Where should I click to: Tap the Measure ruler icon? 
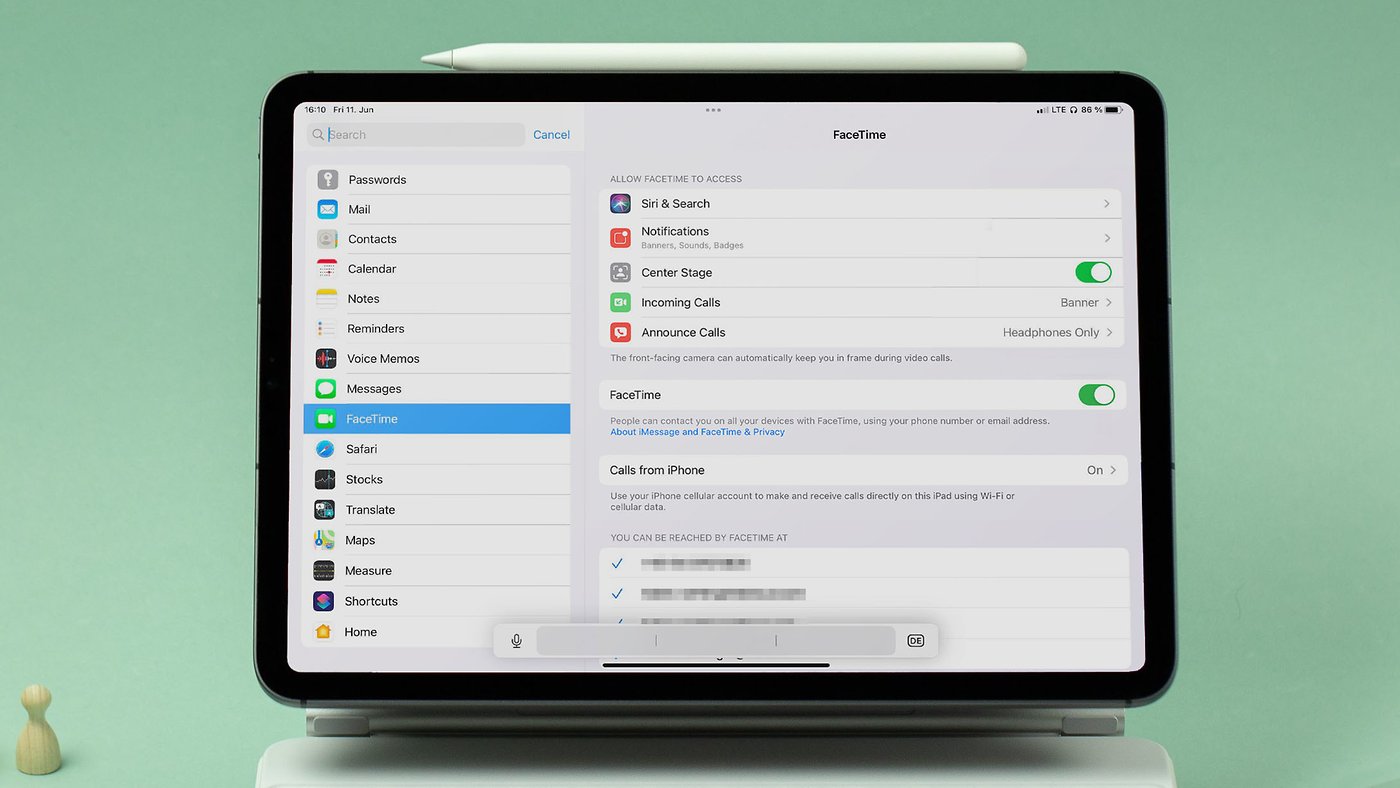point(324,570)
